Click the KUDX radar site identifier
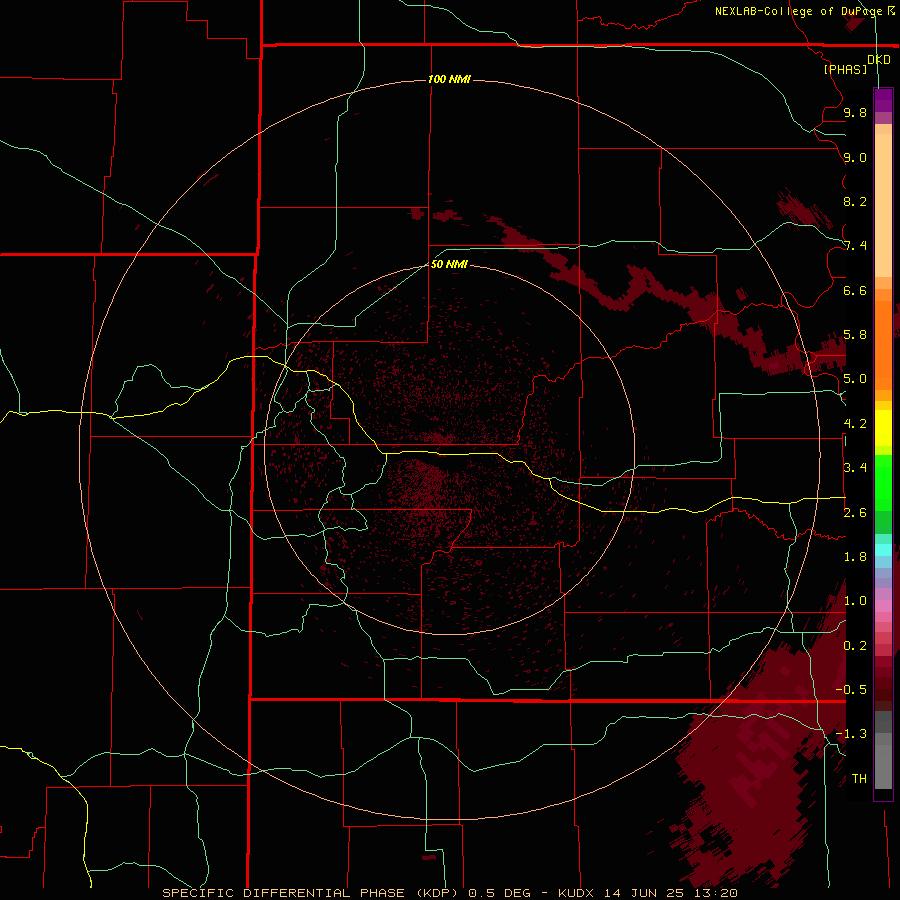Viewport: 900px width, 900px height. click(576, 893)
